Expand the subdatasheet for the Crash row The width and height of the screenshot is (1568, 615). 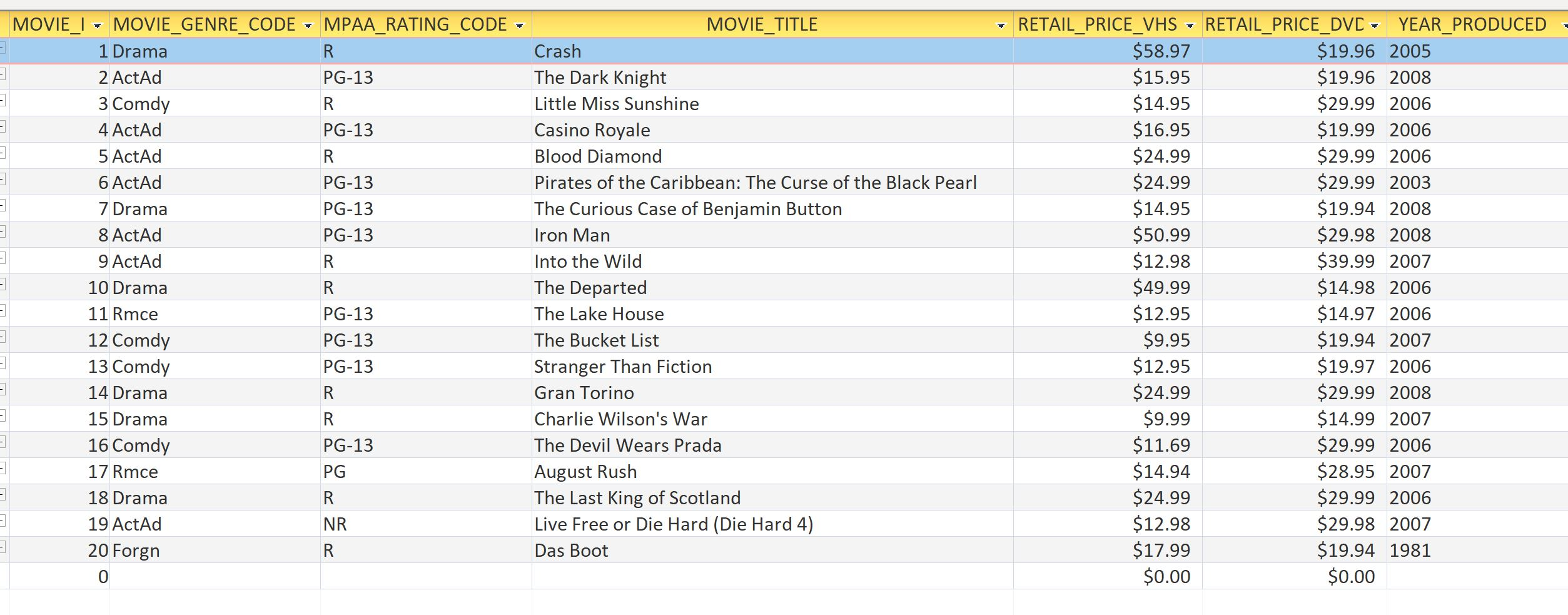click(x=3, y=48)
